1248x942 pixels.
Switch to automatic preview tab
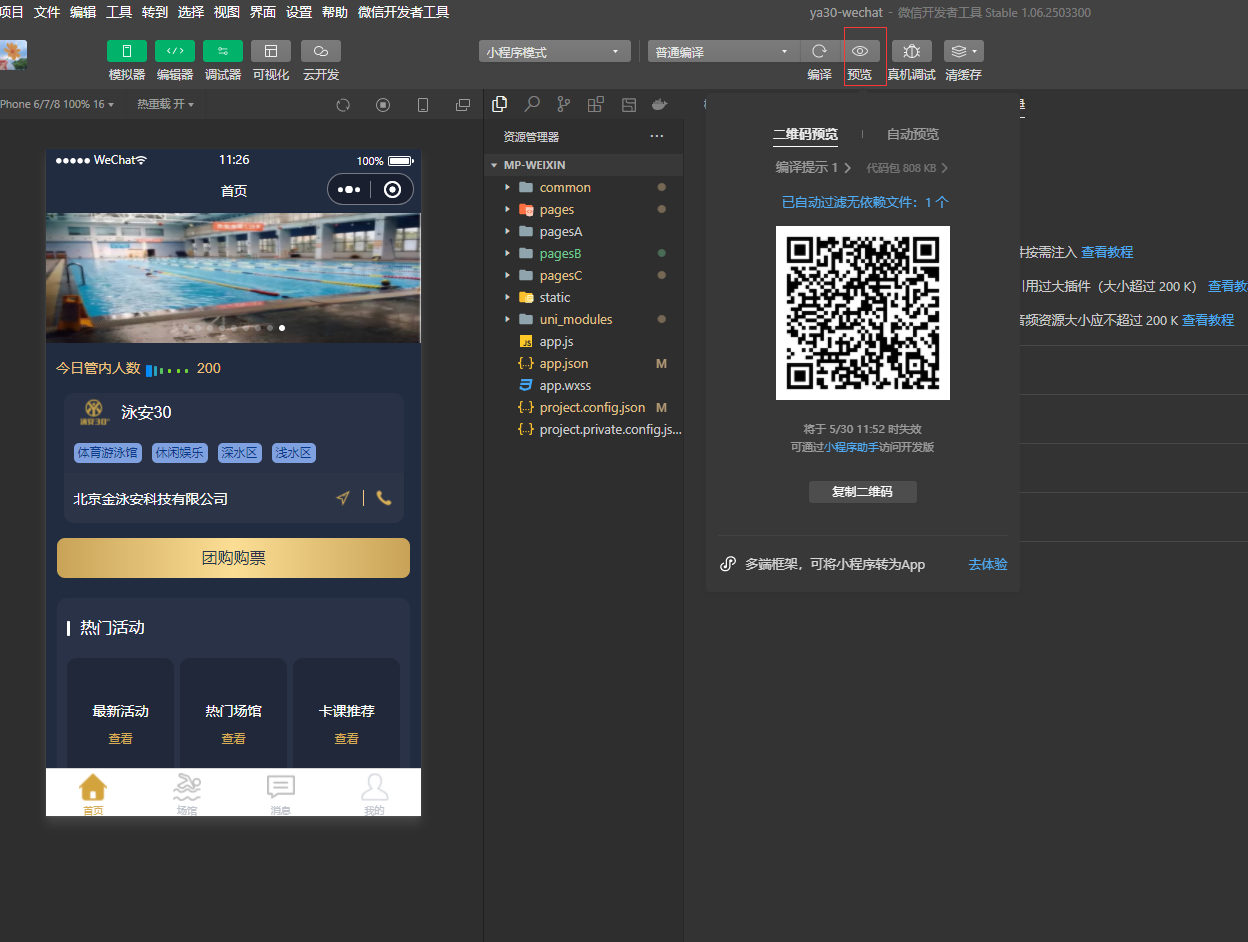point(913,134)
